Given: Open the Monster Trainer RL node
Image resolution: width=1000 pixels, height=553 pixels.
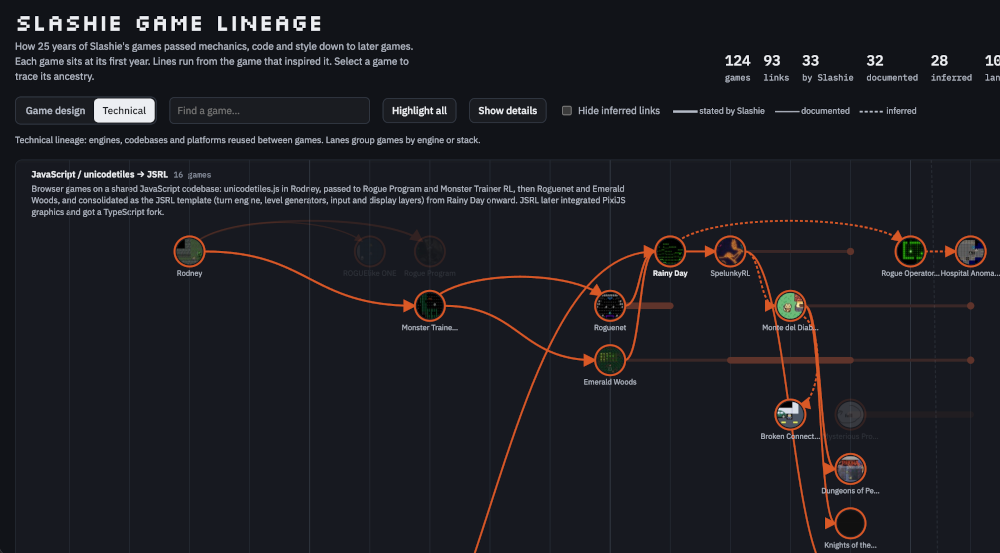Looking at the screenshot, I should [x=429, y=306].
